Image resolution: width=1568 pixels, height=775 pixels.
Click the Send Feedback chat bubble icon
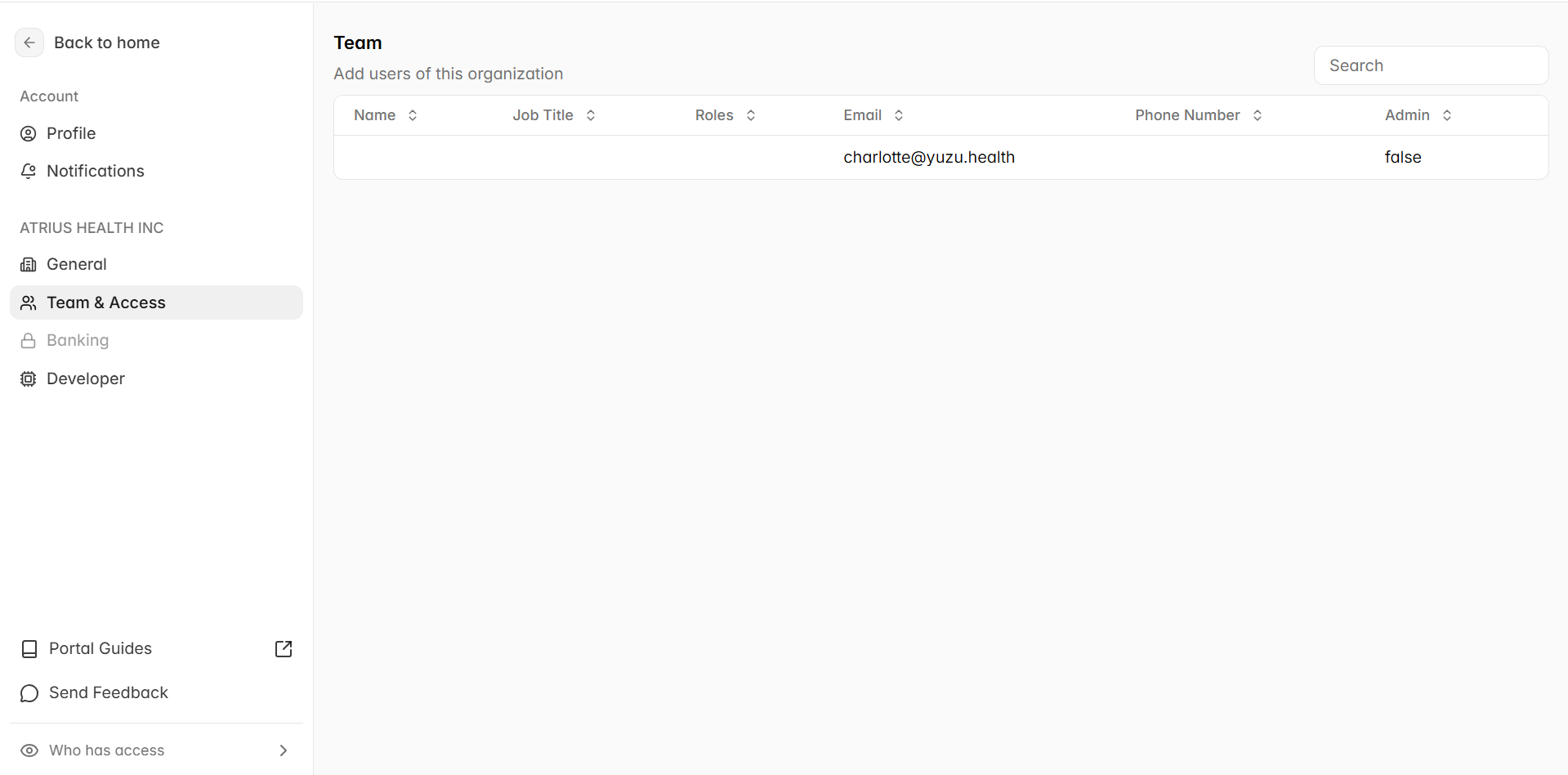click(29, 694)
